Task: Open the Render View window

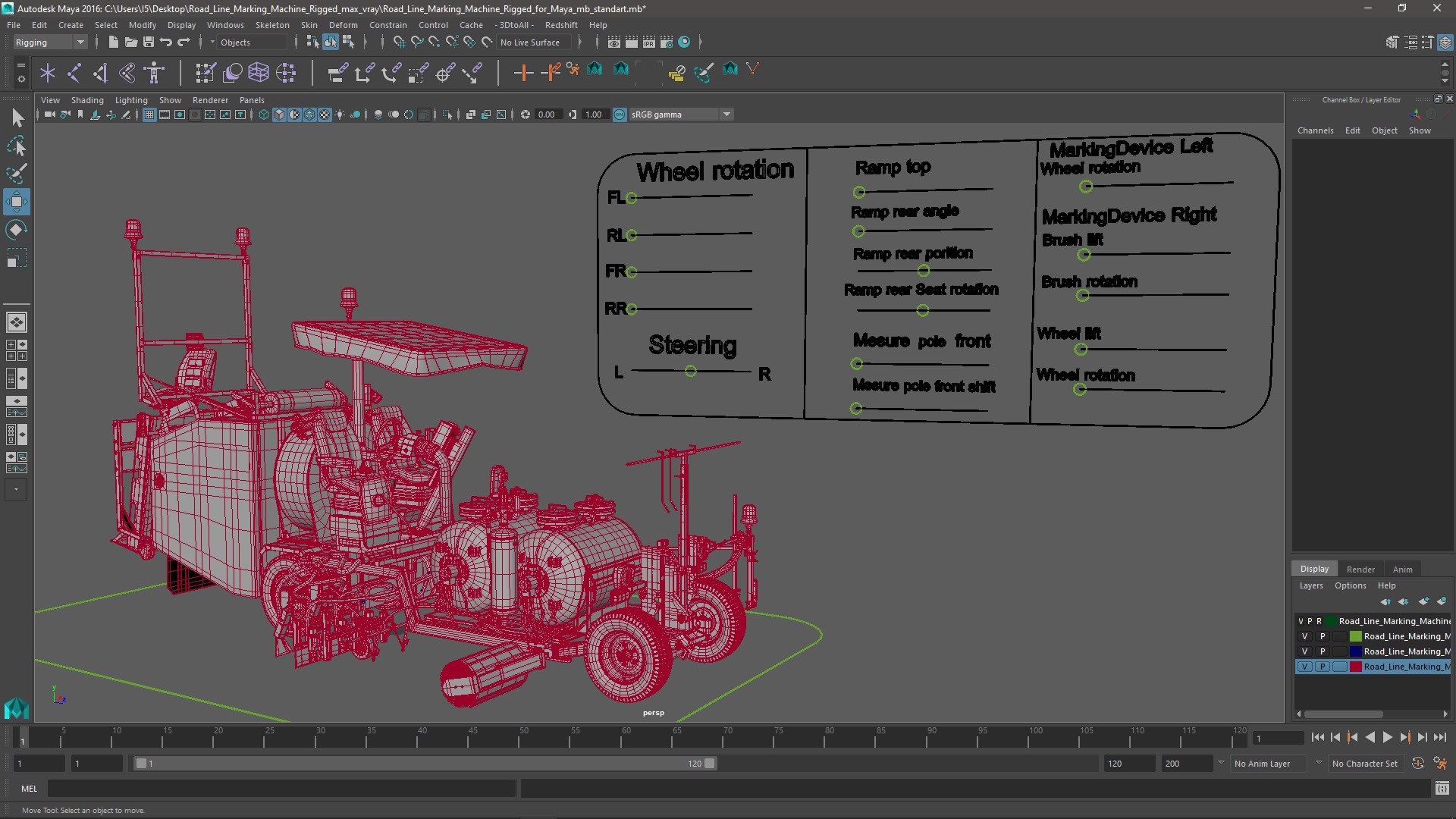Action: 614,42
